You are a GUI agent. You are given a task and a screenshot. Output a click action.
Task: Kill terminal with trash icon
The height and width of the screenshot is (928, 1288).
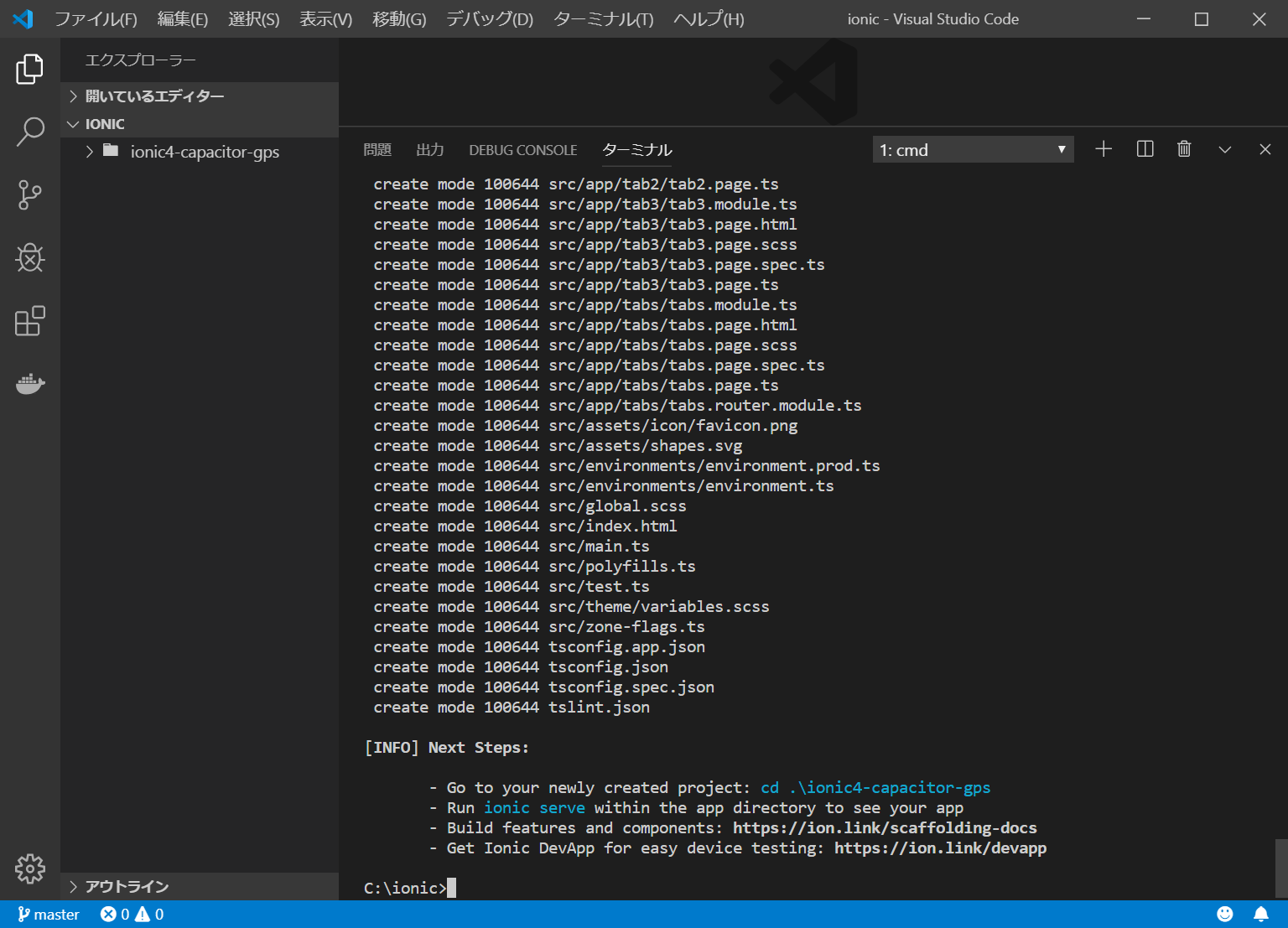[1184, 149]
